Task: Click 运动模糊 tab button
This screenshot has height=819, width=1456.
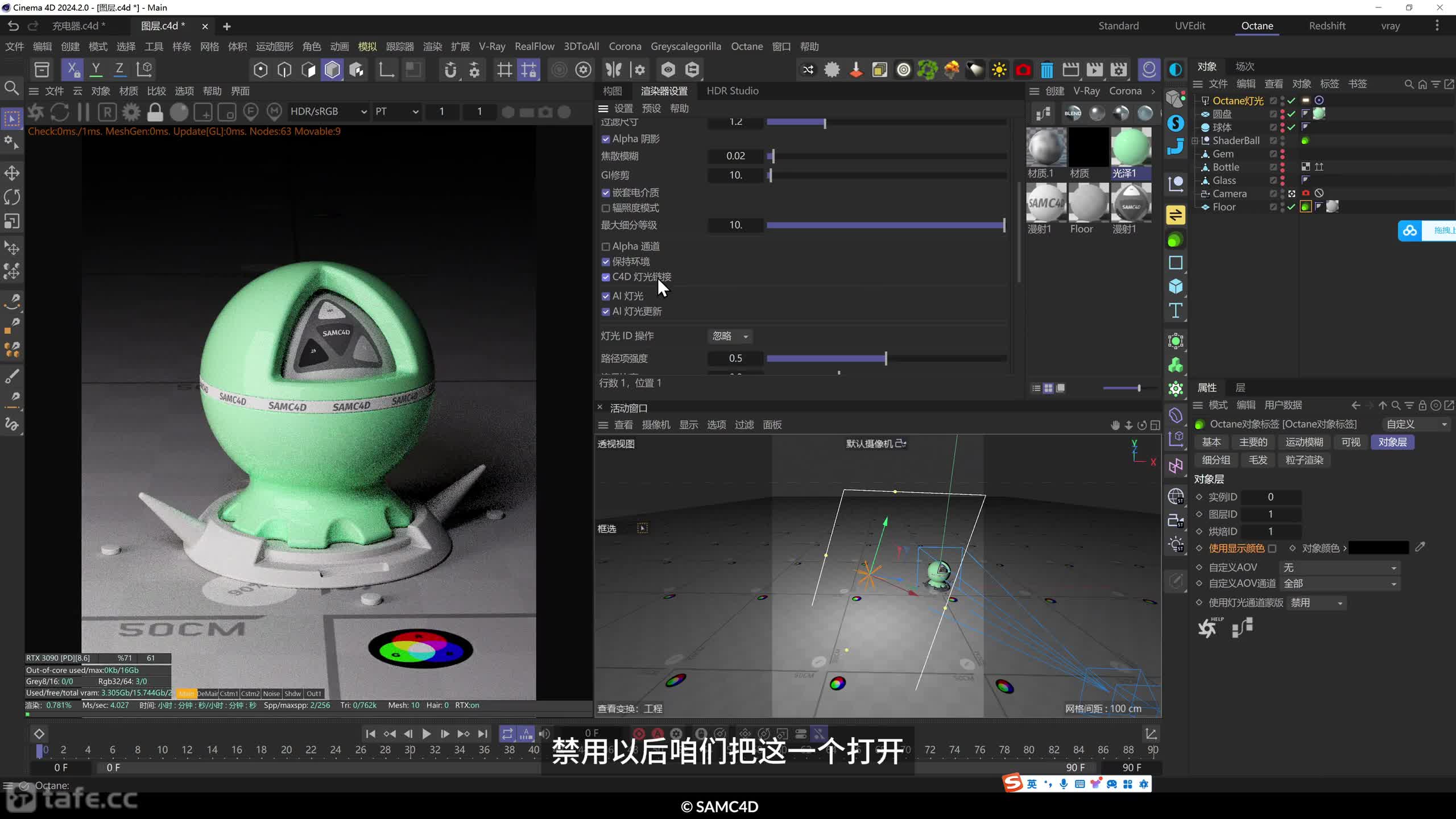Action: (x=1304, y=442)
